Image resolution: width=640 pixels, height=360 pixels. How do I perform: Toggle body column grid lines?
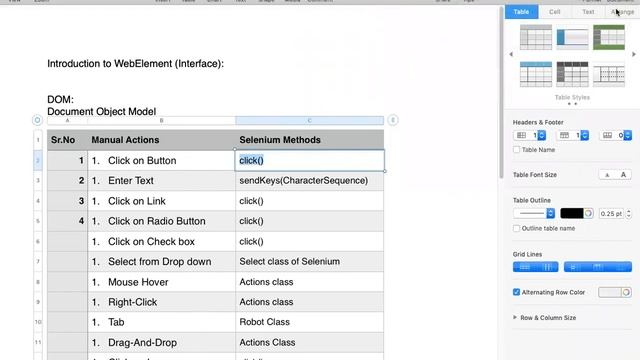(x=547, y=267)
